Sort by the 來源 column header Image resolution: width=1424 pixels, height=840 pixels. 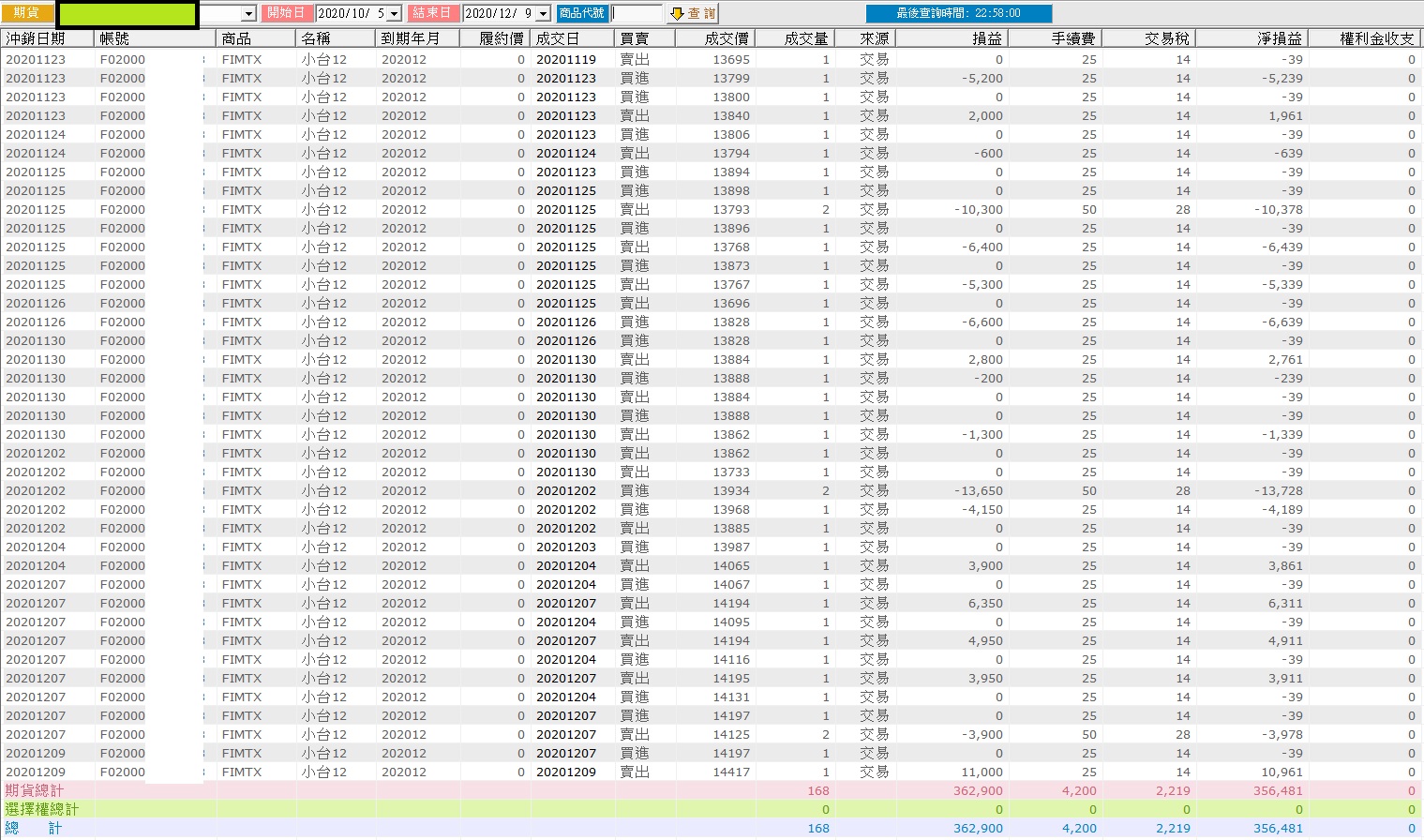(864, 38)
